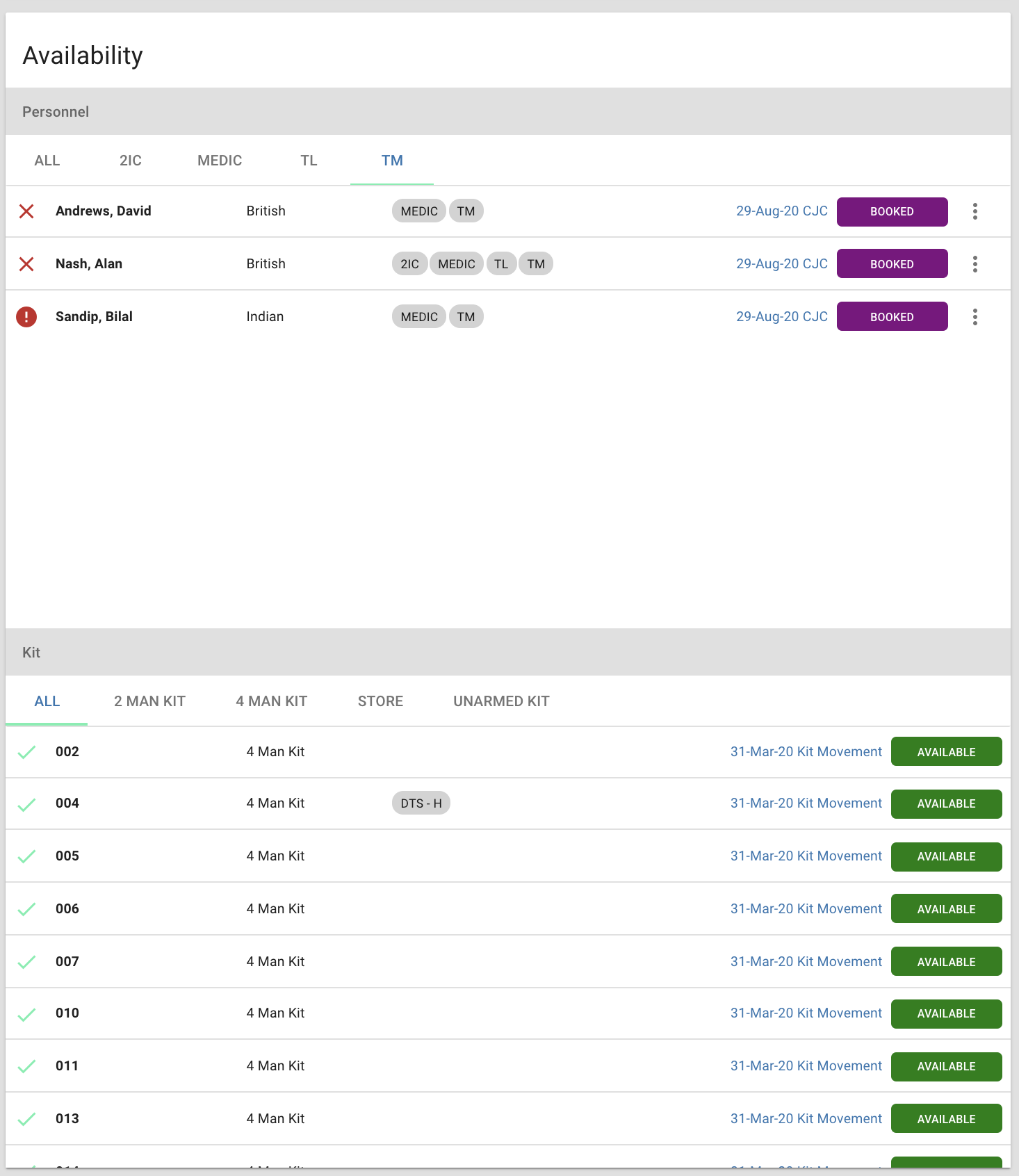This screenshot has width=1019, height=1176.
Task: Click the red alert icon beside Sandip, Bilal
Action: pos(26,317)
